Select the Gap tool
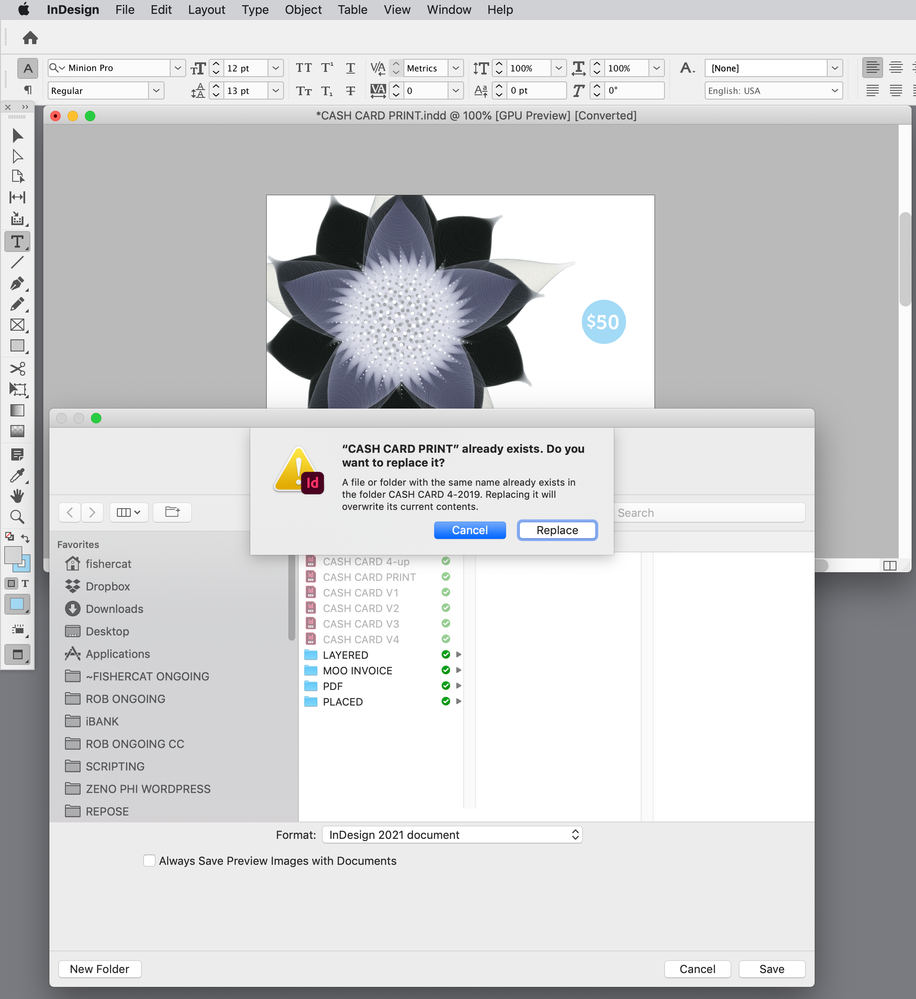Image resolution: width=916 pixels, height=999 pixels. click(17, 198)
